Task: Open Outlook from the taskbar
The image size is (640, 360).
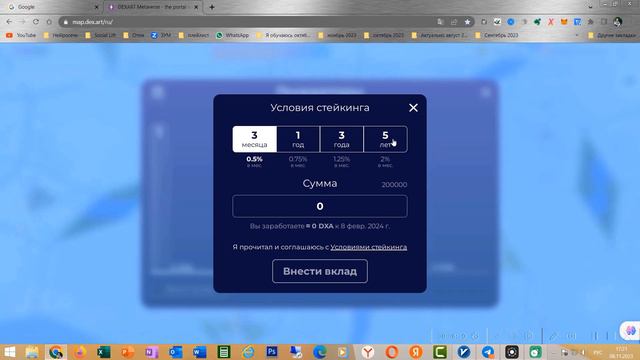Action: click(176, 352)
